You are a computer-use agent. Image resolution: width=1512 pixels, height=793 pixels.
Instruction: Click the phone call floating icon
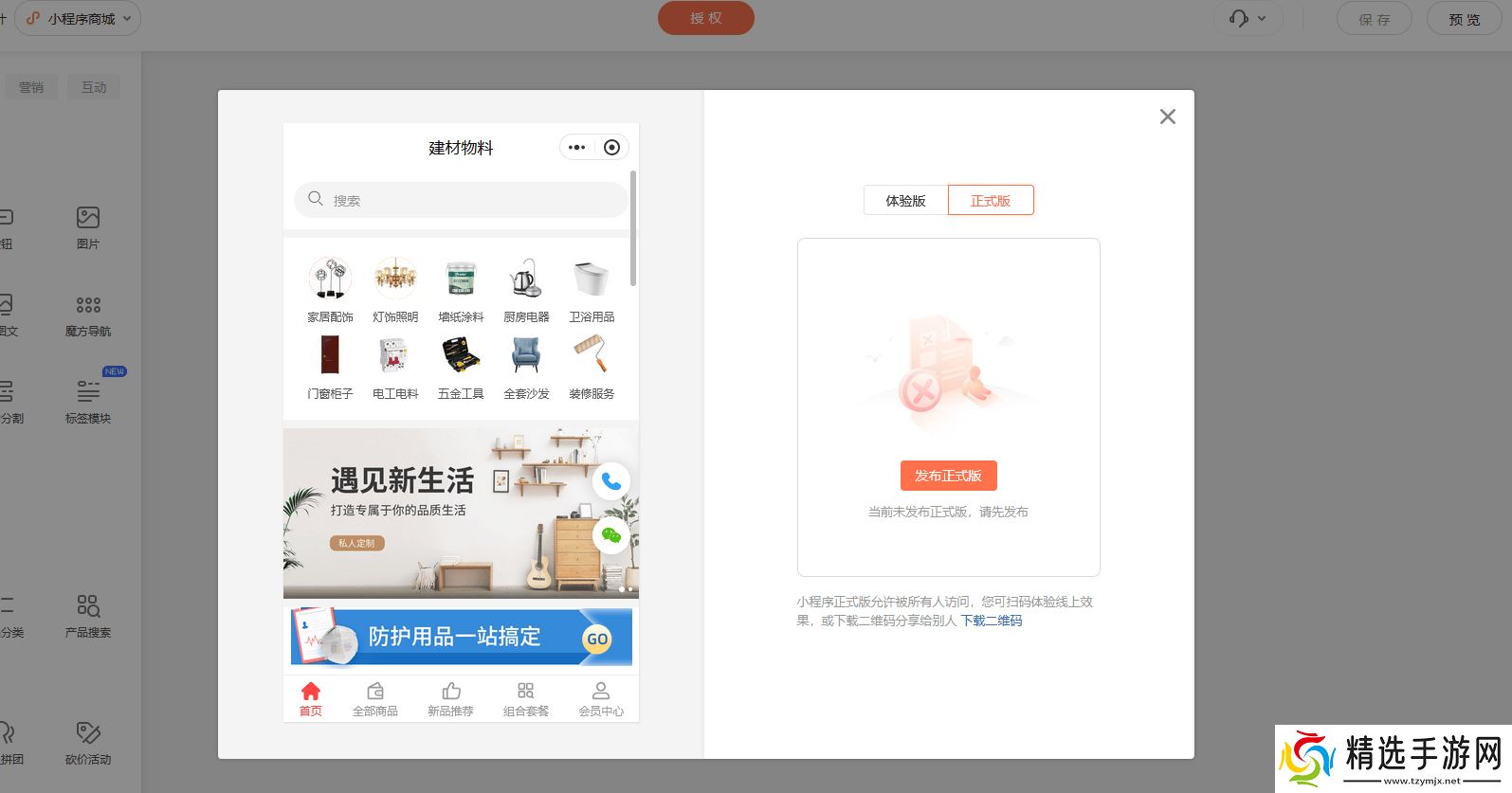[611, 481]
